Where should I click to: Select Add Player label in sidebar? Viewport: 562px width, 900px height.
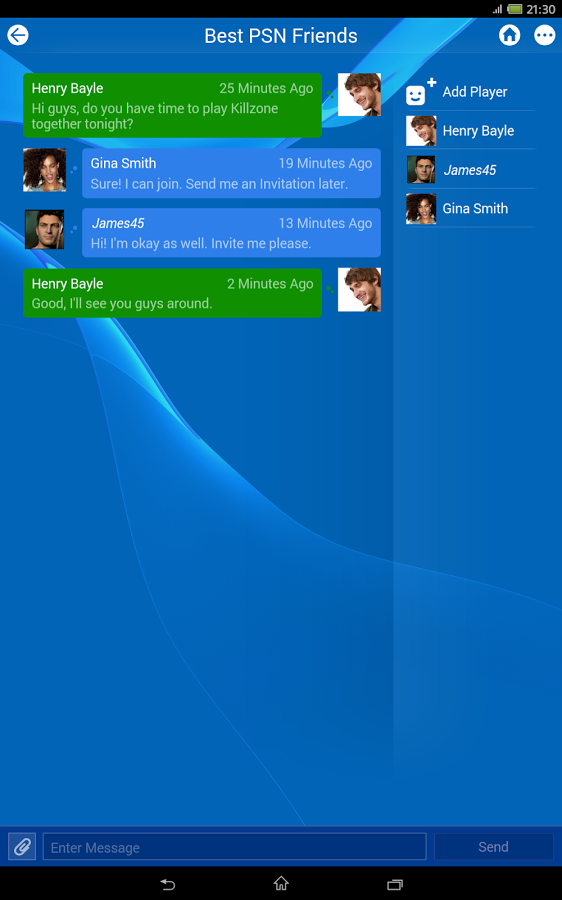pyautogui.click(x=475, y=92)
